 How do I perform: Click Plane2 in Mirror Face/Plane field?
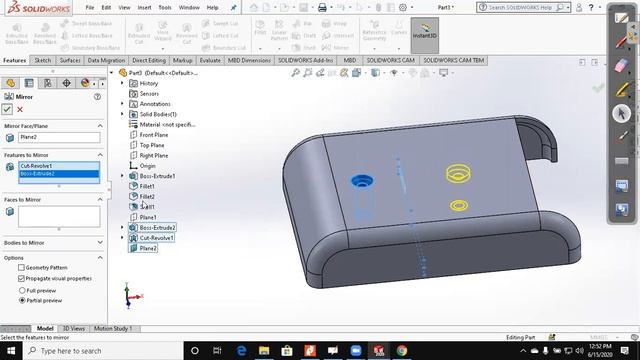pyautogui.click(x=59, y=137)
